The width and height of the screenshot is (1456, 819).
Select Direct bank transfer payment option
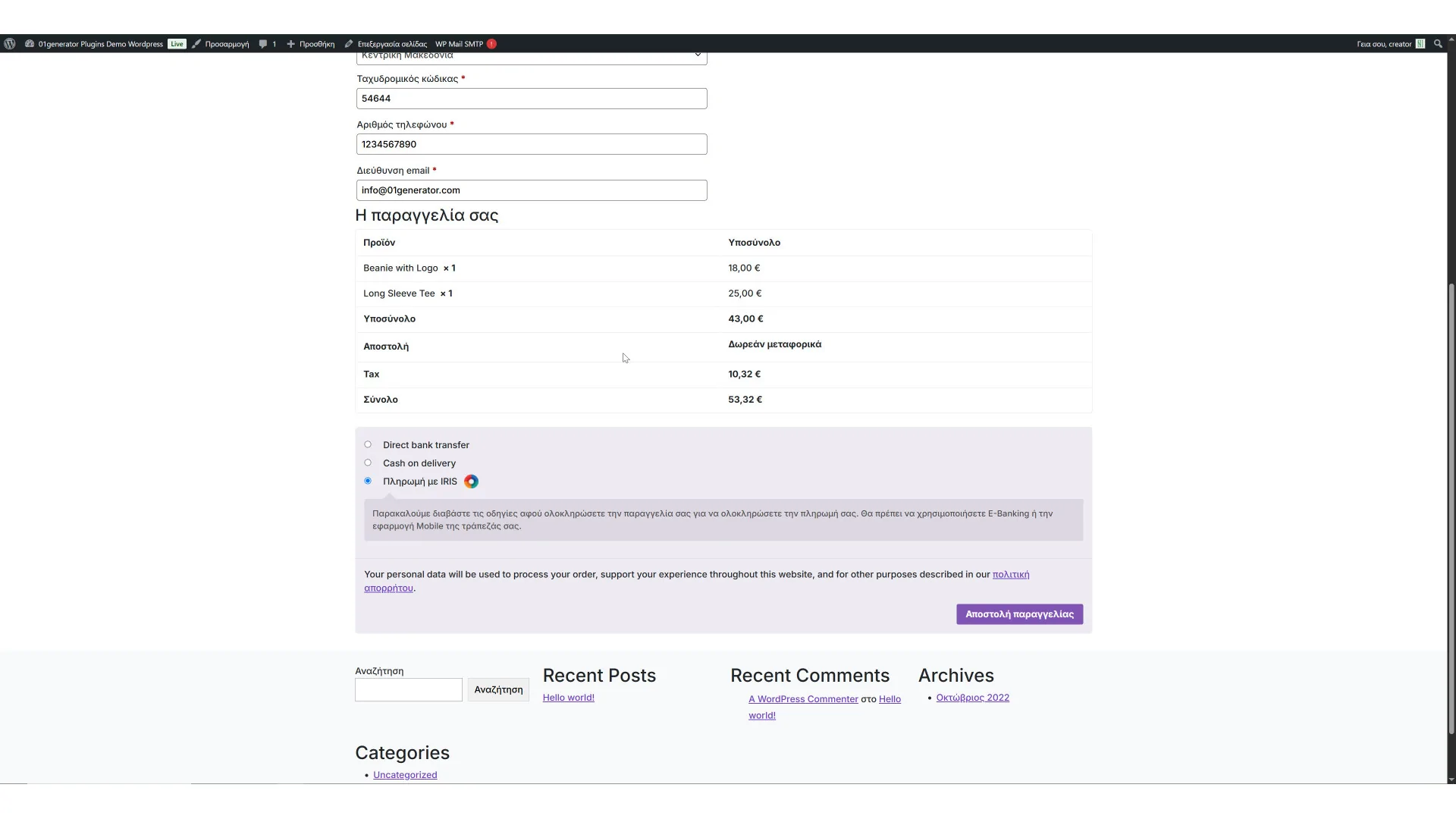pyautogui.click(x=368, y=445)
